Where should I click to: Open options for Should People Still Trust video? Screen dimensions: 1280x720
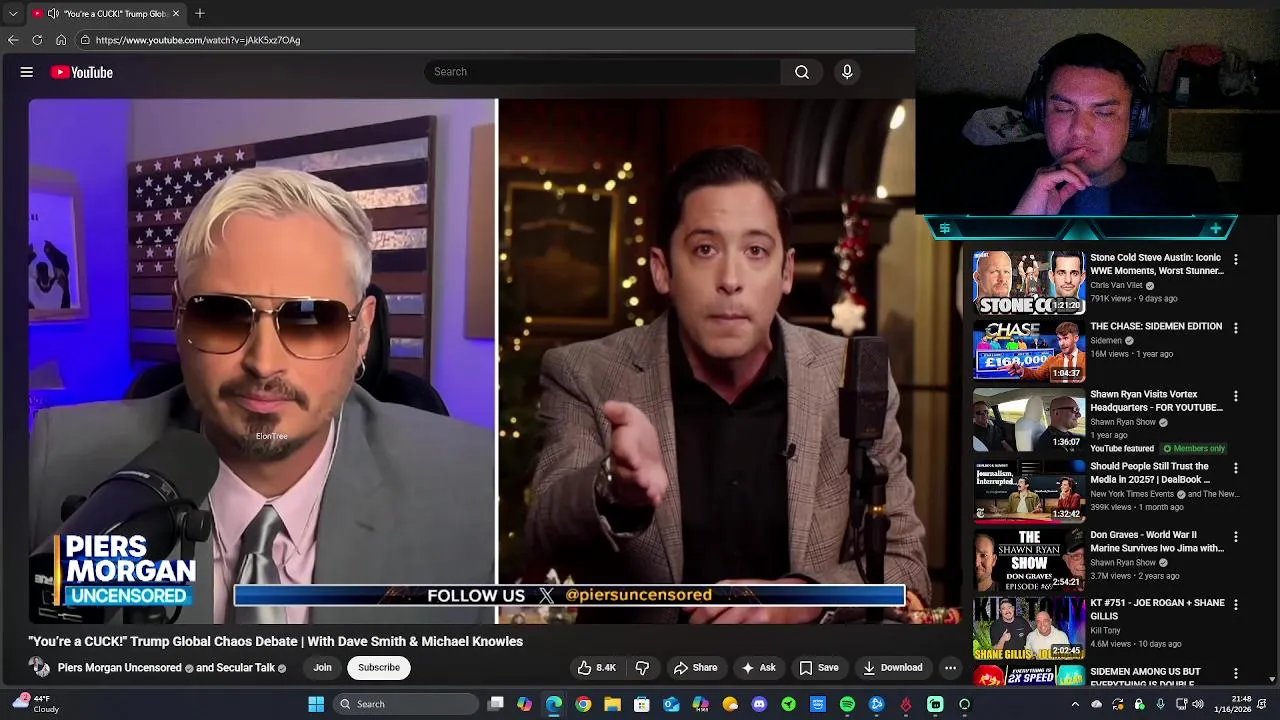coord(1236,468)
